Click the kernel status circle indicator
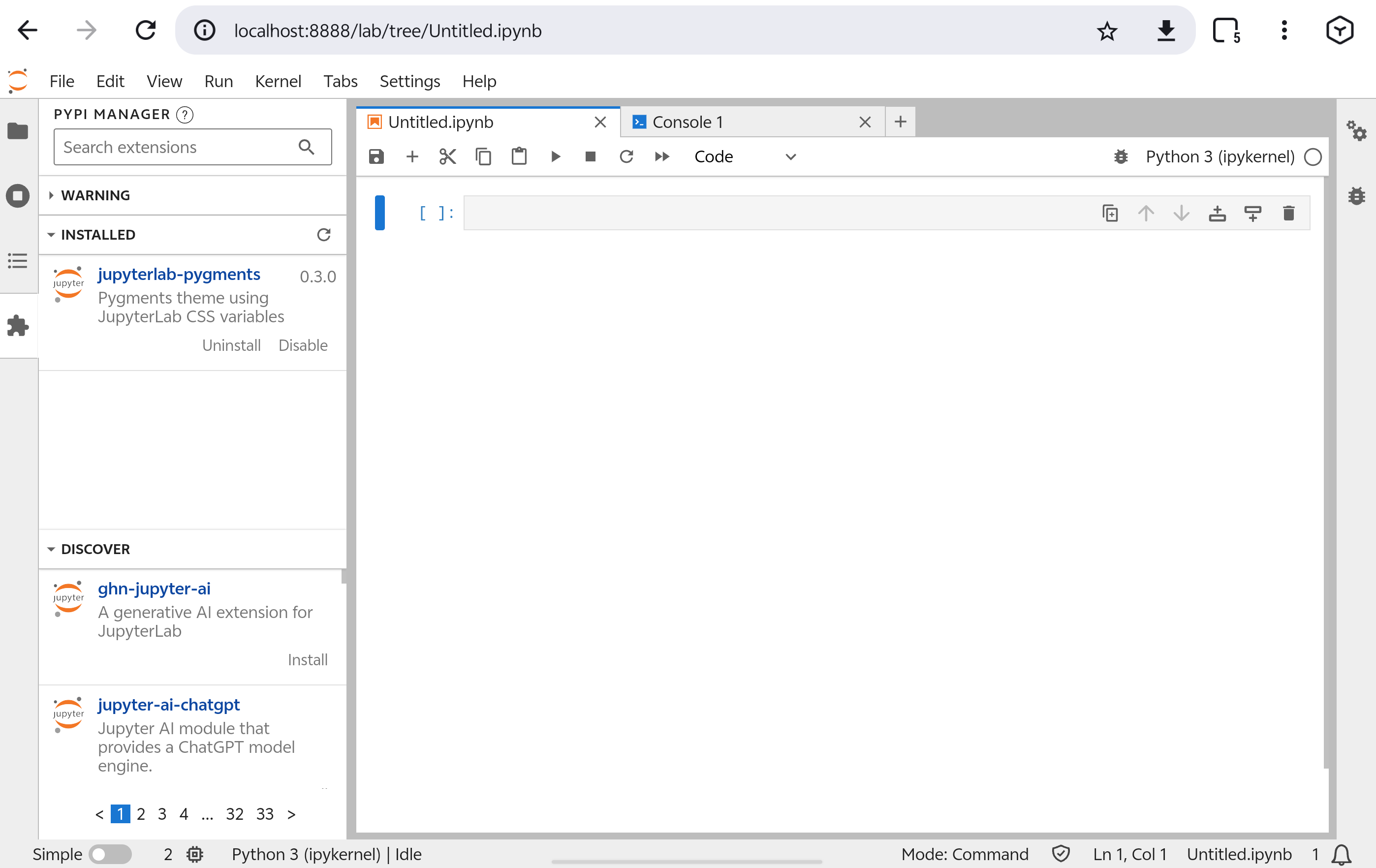This screenshot has width=1376, height=868. (x=1313, y=156)
